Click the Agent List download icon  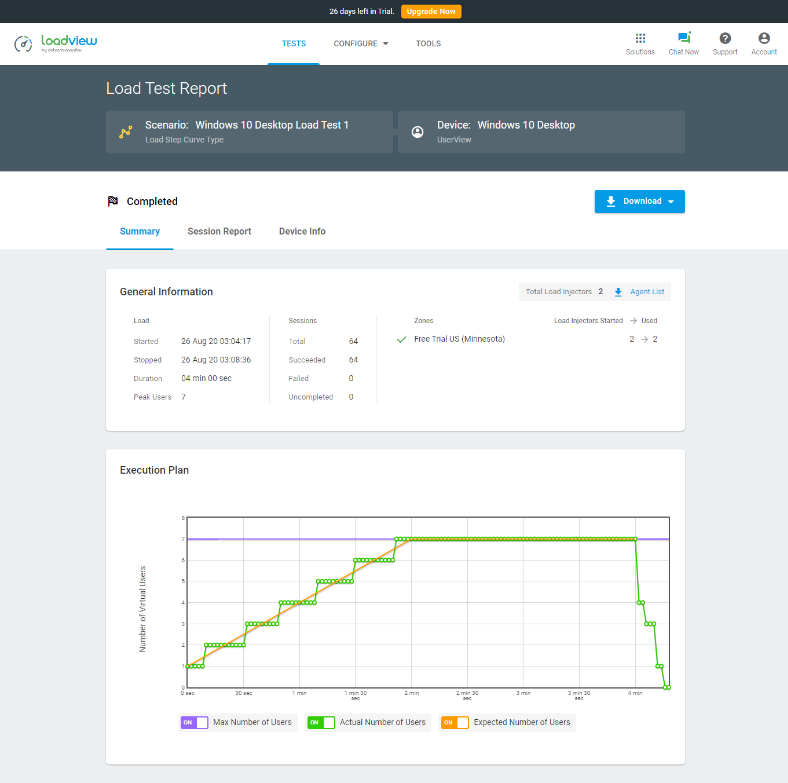point(618,292)
